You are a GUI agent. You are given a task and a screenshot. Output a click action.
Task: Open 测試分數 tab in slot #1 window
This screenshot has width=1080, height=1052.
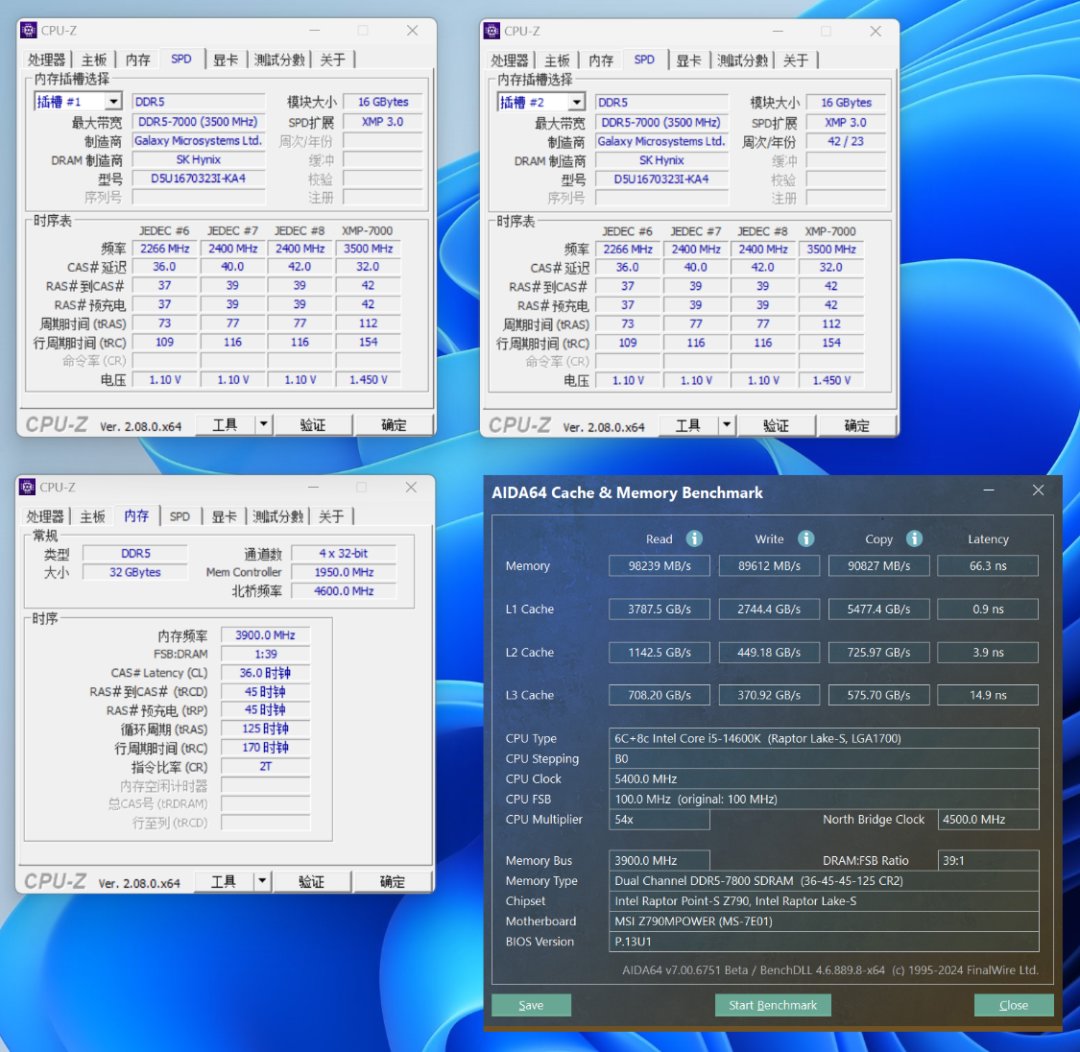click(279, 60)
